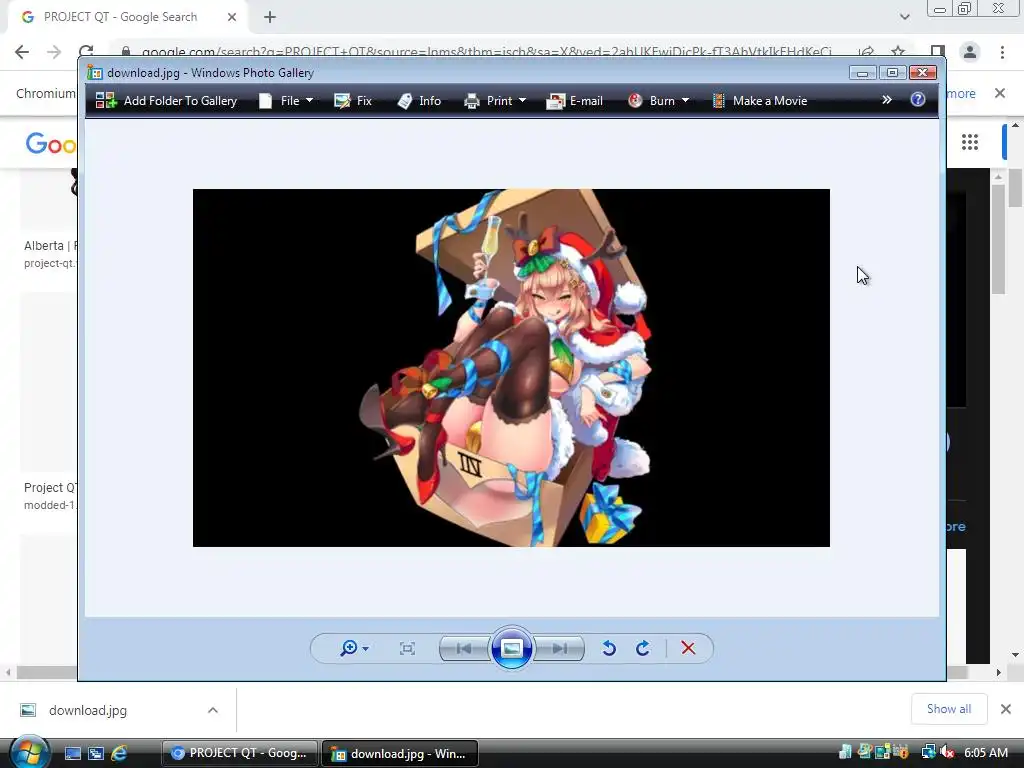Click Add Folder To Gallery in Photo Gallery
Viewport: 1024px width, 768px height.
pyautogui.click(x=166, y=101)
